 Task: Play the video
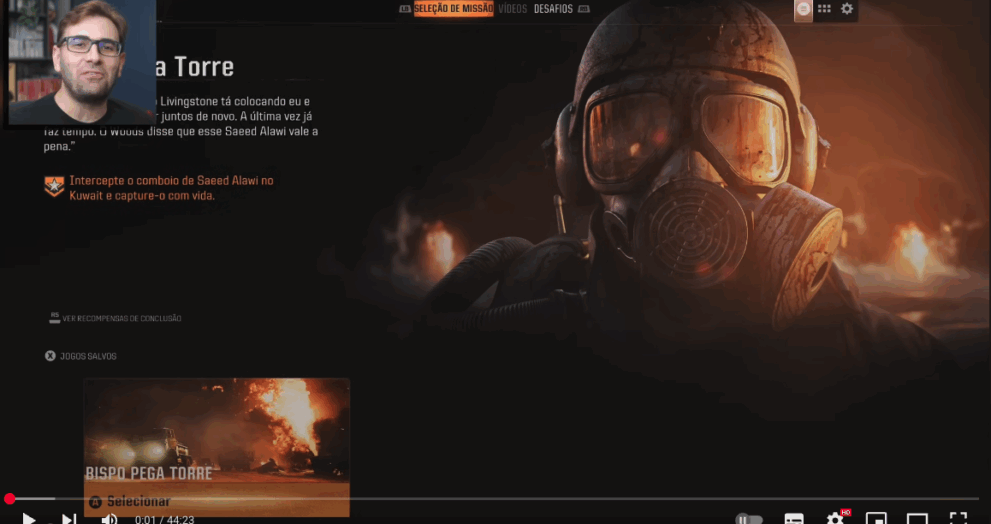tap(28, 519)
